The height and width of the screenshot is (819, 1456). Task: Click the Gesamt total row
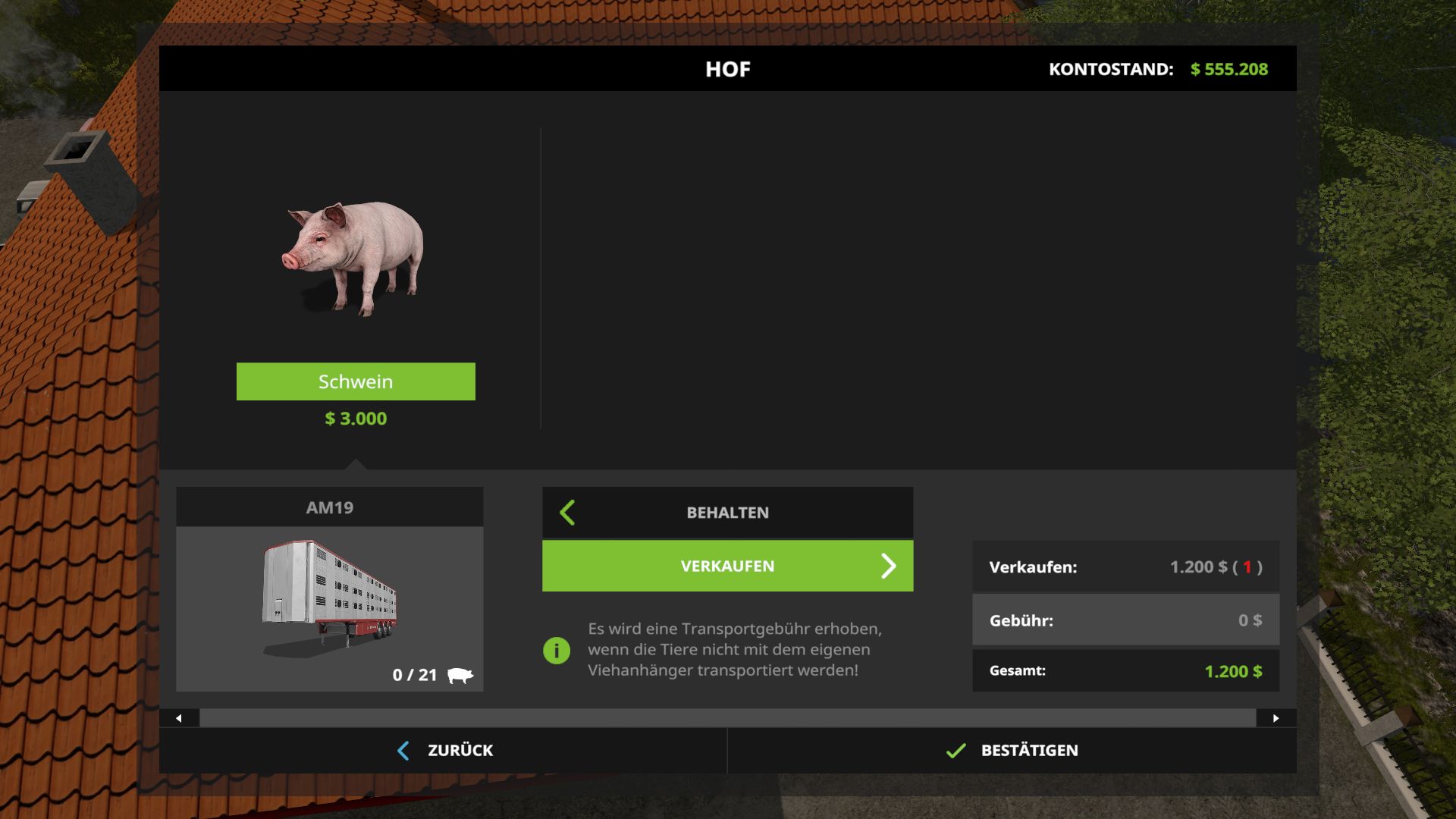1126,671
